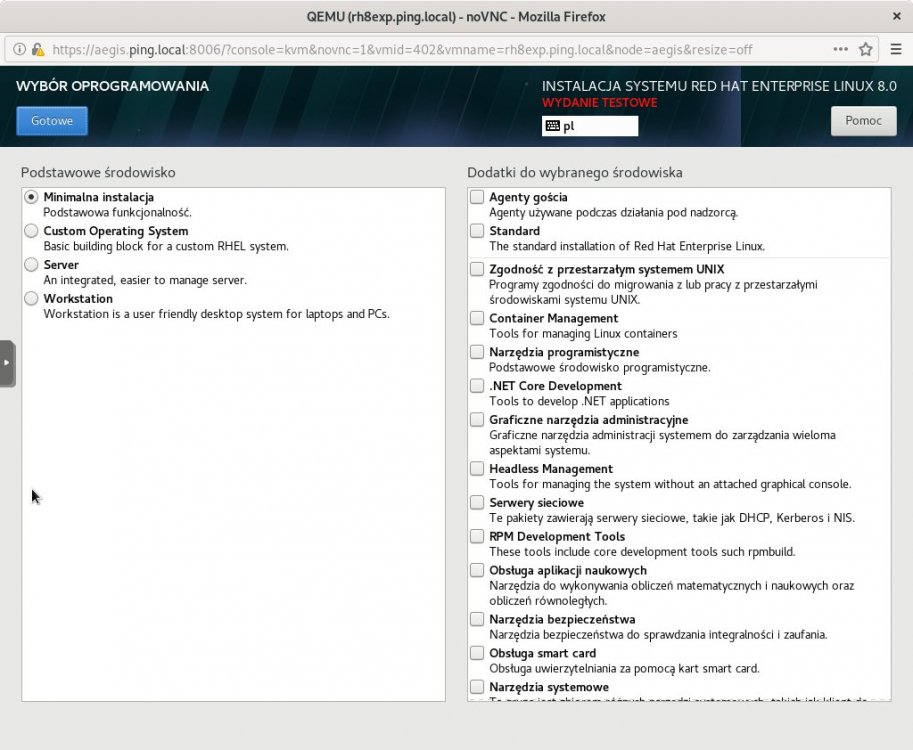
Task: Click the red 'WYDANIE TESTOWE' label
Action: (600, 103)
